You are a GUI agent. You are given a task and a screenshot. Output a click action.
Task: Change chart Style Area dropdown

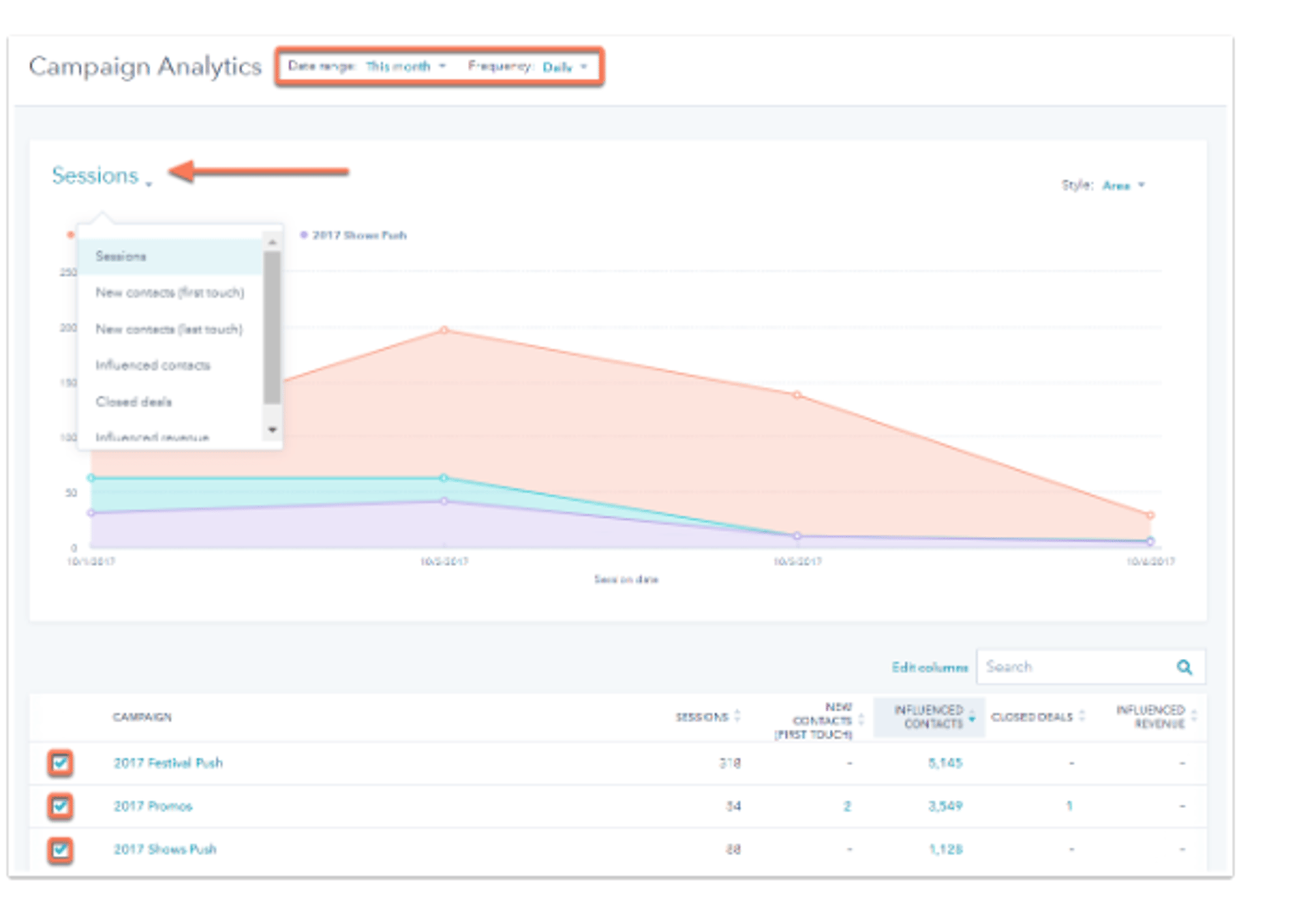click(1123, 186)
